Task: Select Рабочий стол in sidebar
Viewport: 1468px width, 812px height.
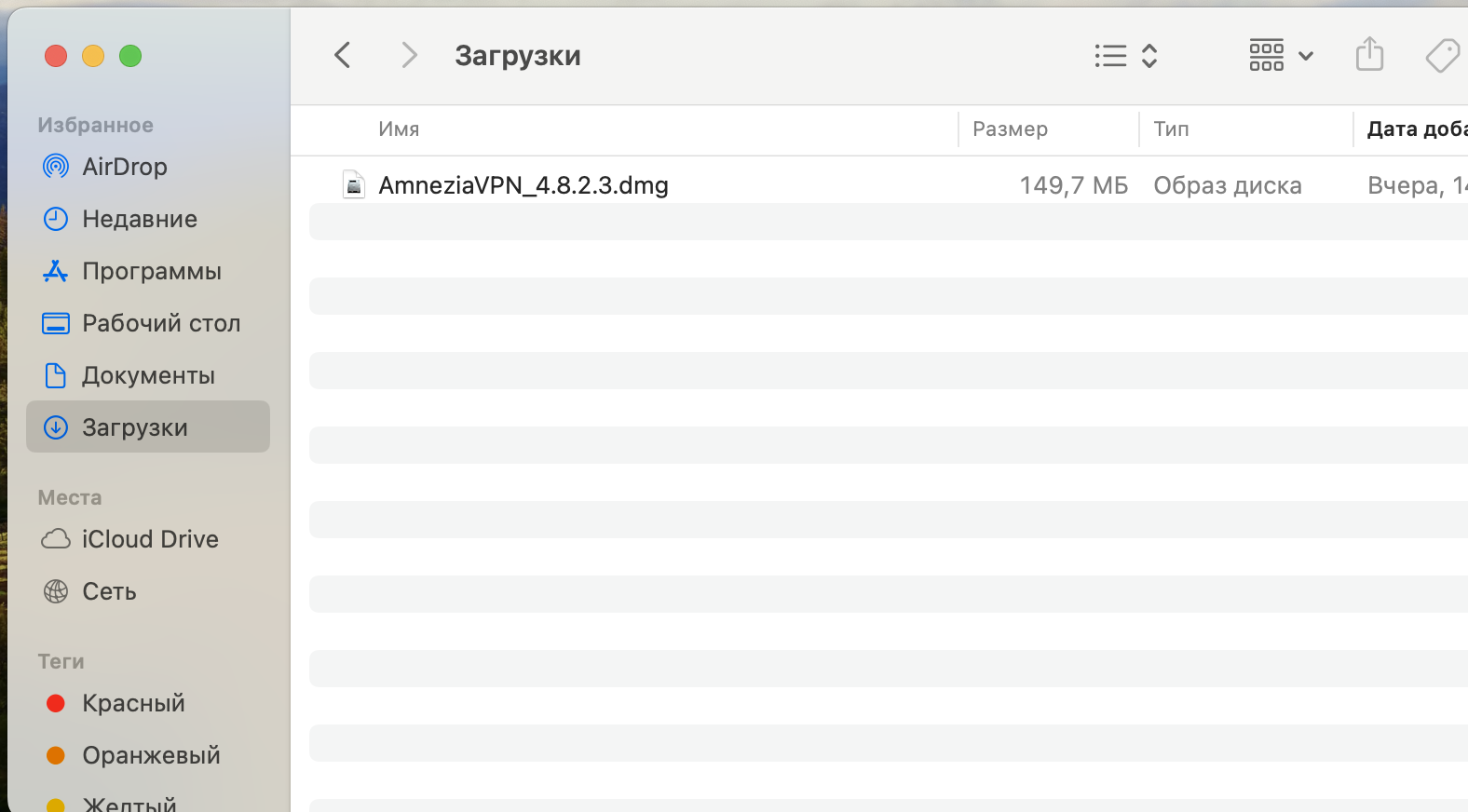Action: [160, 323]
